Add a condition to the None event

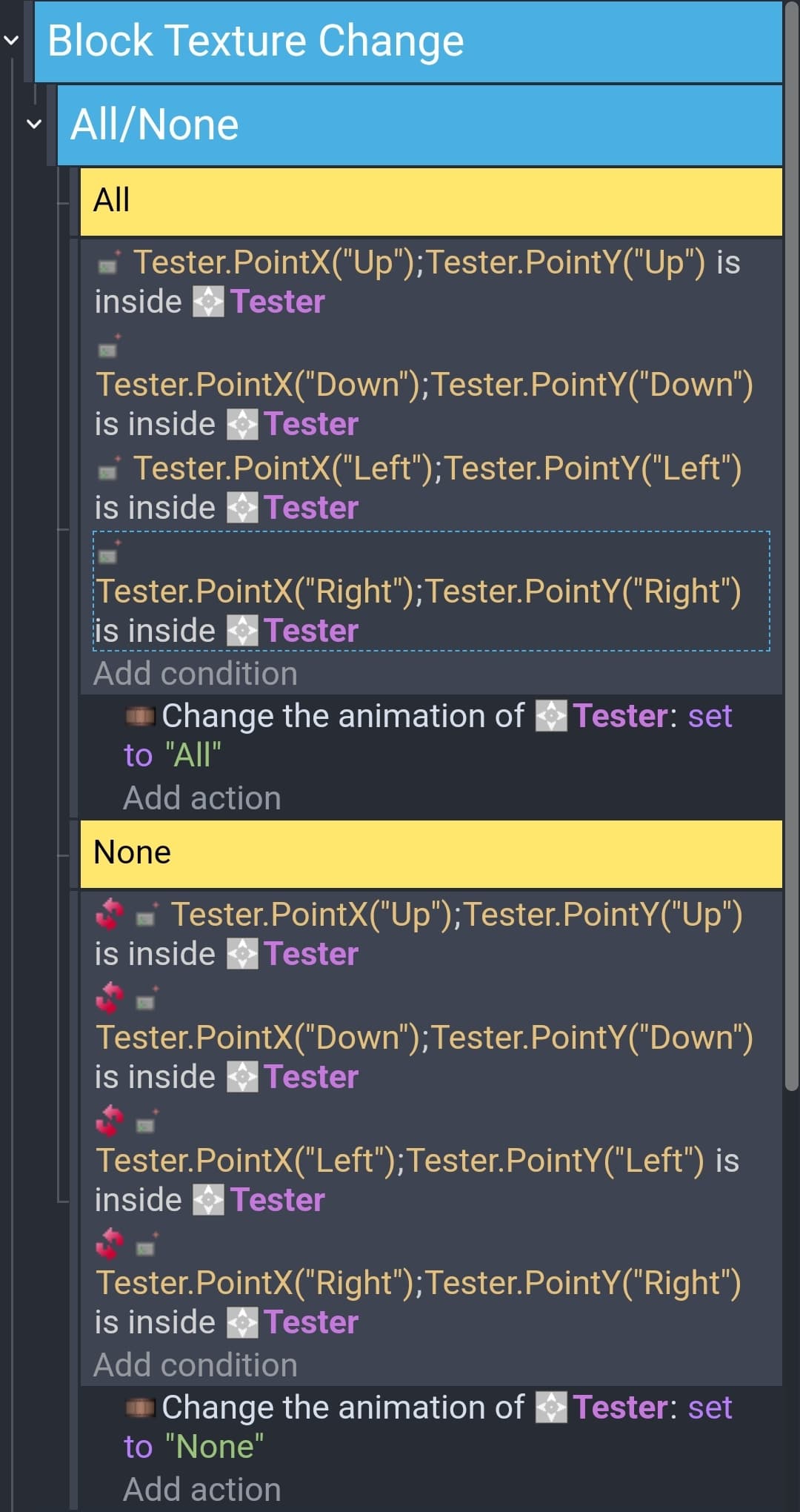click(x=196, y=1365)
